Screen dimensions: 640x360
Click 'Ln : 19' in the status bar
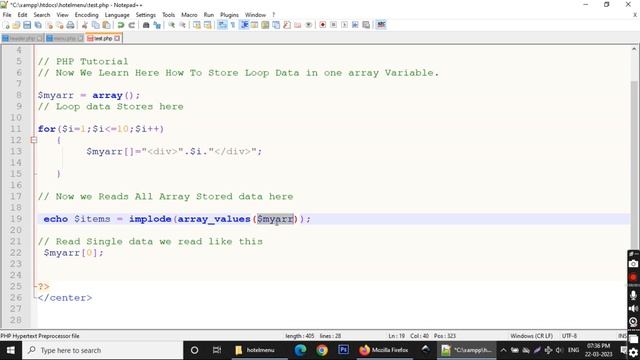396,336
